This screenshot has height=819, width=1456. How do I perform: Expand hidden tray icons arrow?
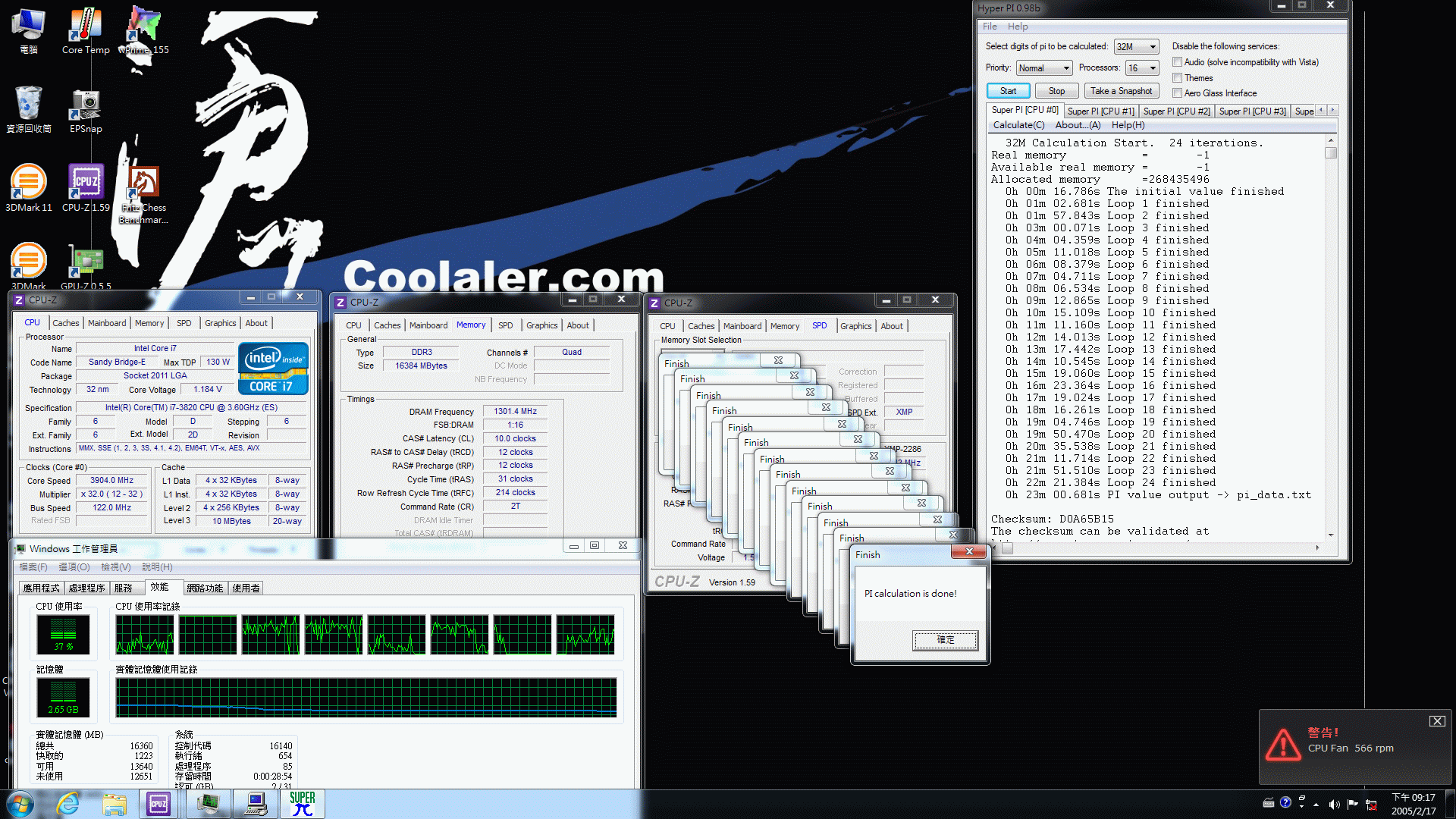(x=1316, y=805)
